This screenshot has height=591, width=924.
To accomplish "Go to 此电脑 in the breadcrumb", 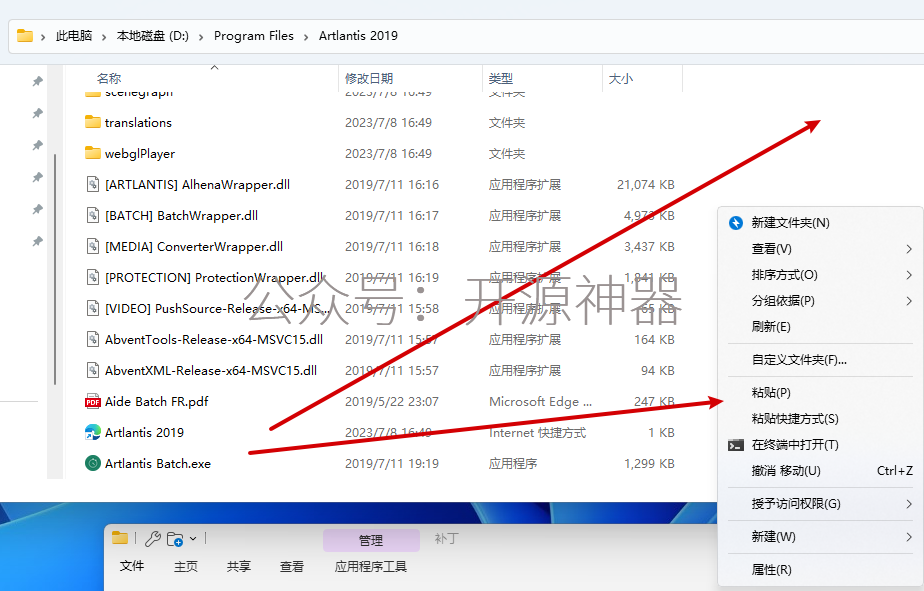I will click(x=74, y=36).
